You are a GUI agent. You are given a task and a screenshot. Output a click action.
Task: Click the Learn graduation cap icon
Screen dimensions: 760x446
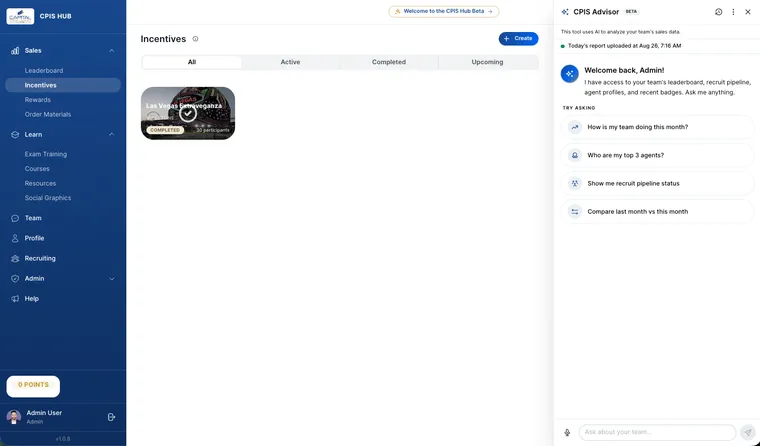15,134
